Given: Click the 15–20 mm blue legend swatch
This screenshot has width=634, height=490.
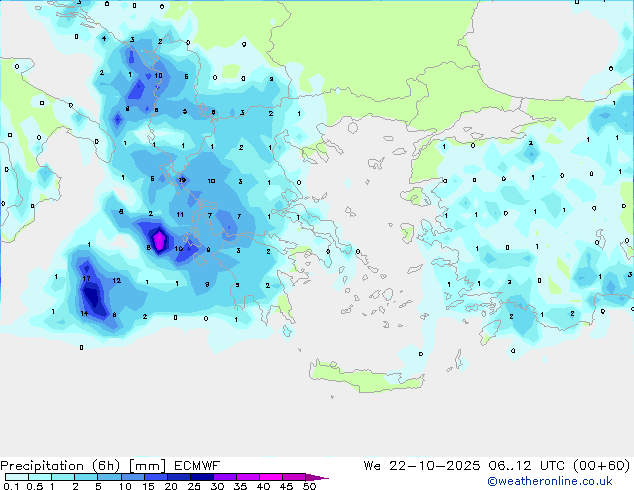Looking at the screenshot, I should click(155, 477).
